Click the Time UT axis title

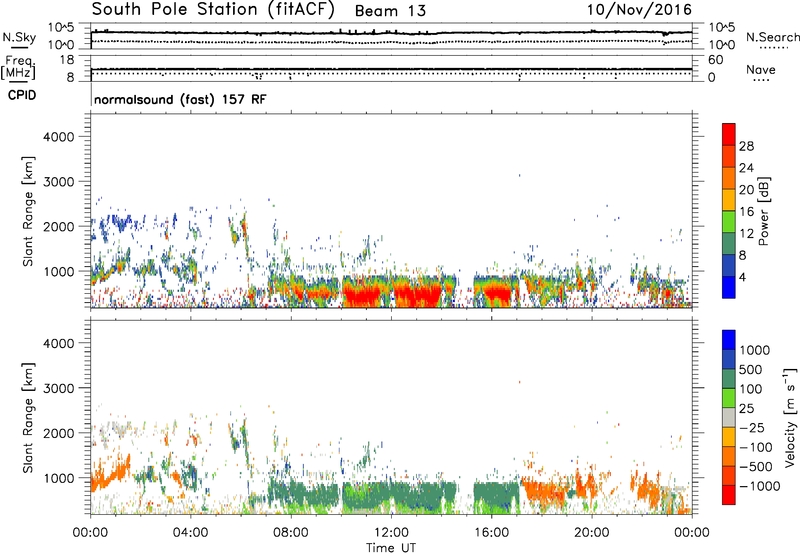(391, 548)
